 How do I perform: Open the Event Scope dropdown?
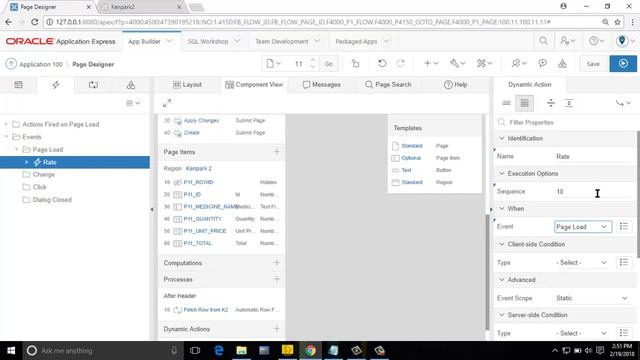point(592,298)
